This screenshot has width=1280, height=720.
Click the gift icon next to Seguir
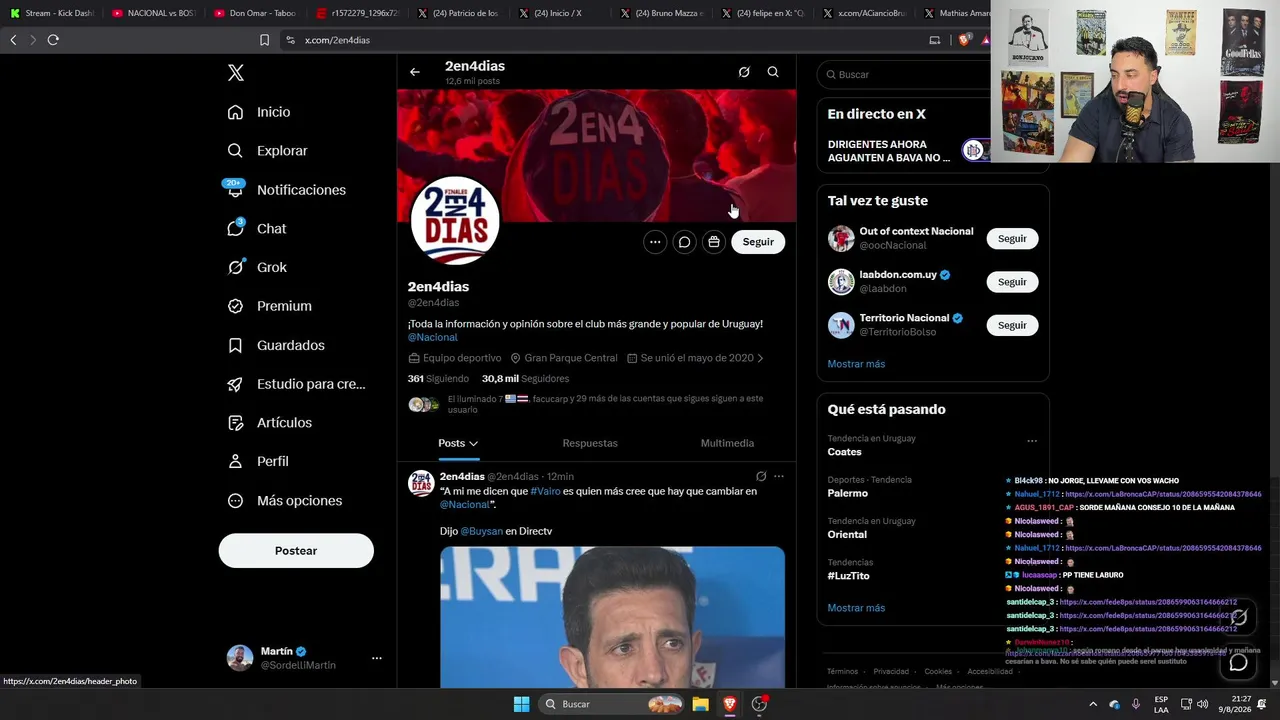pyautogui.click(x=714, y=242)
